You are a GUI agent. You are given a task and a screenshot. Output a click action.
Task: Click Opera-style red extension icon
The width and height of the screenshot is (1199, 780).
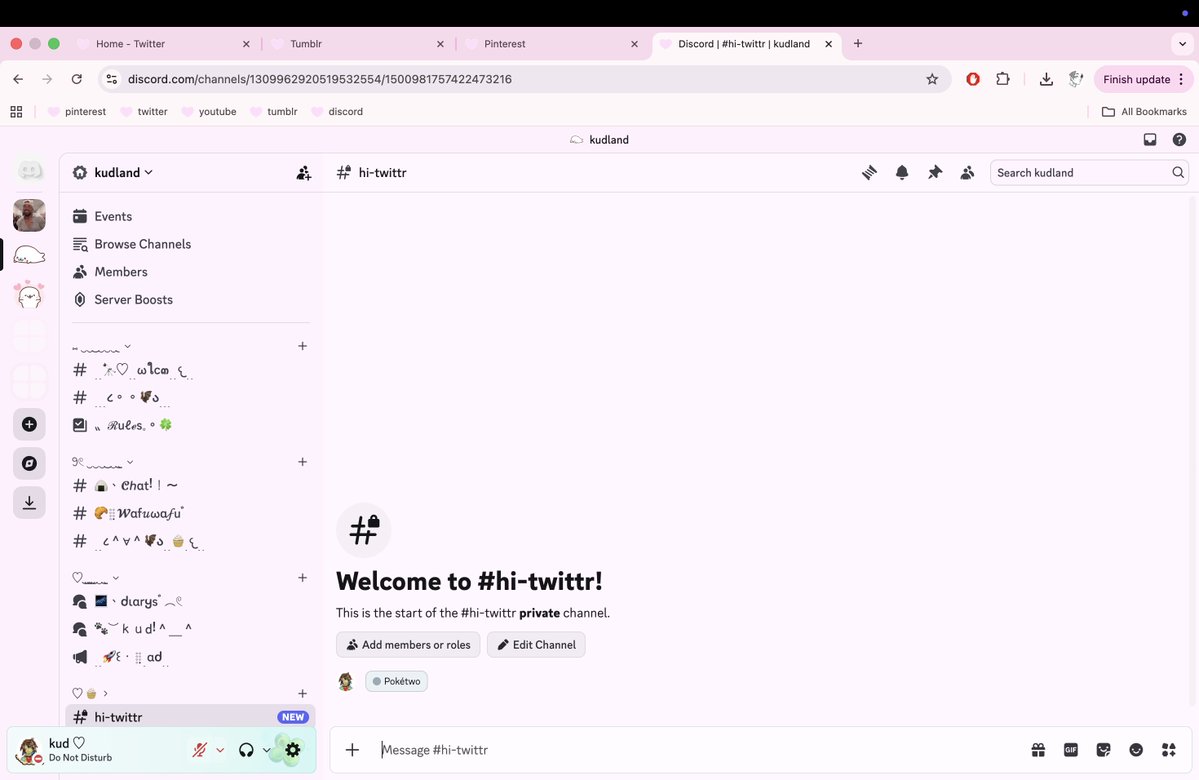coord(973,79)
